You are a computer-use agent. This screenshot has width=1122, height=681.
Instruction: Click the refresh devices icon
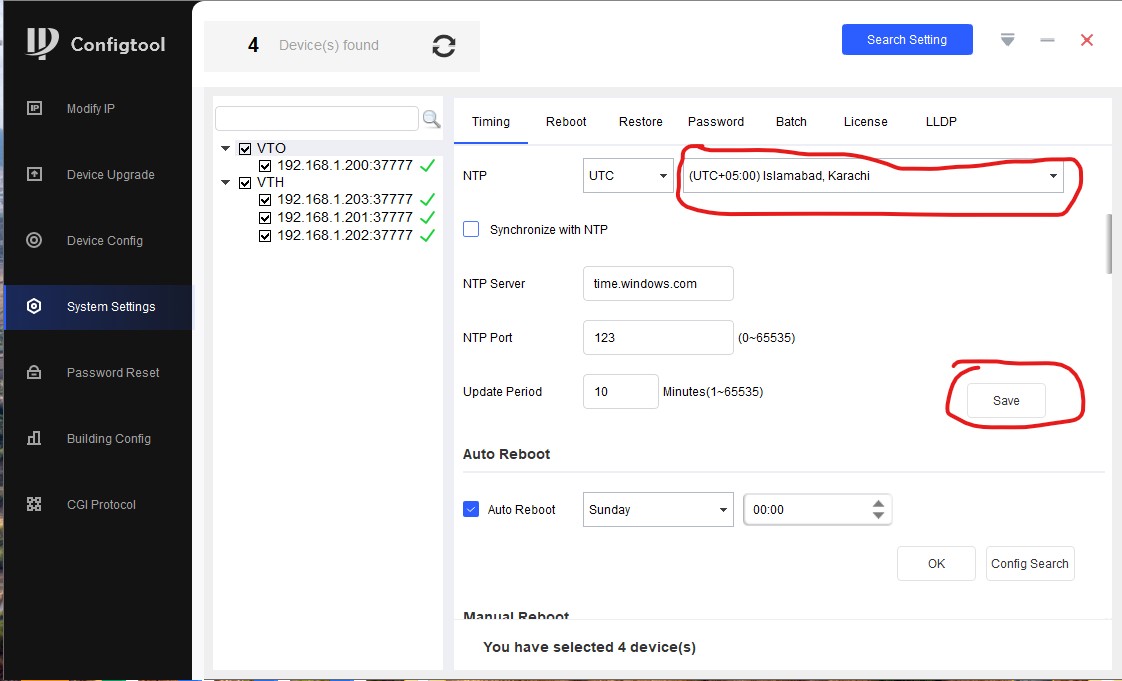pos(444,46)
